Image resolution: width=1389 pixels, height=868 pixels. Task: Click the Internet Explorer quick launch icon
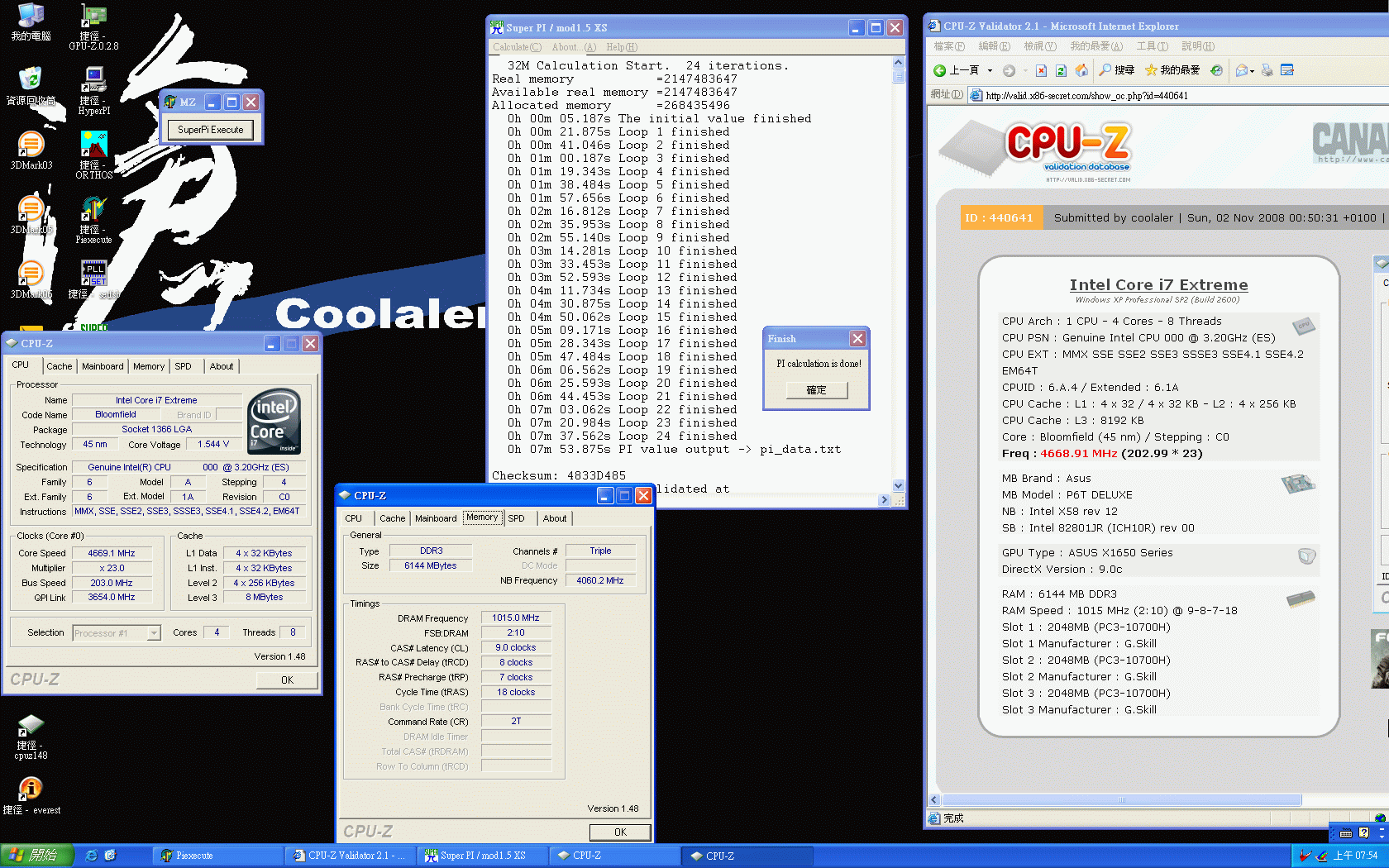click(x=92, y=856)
